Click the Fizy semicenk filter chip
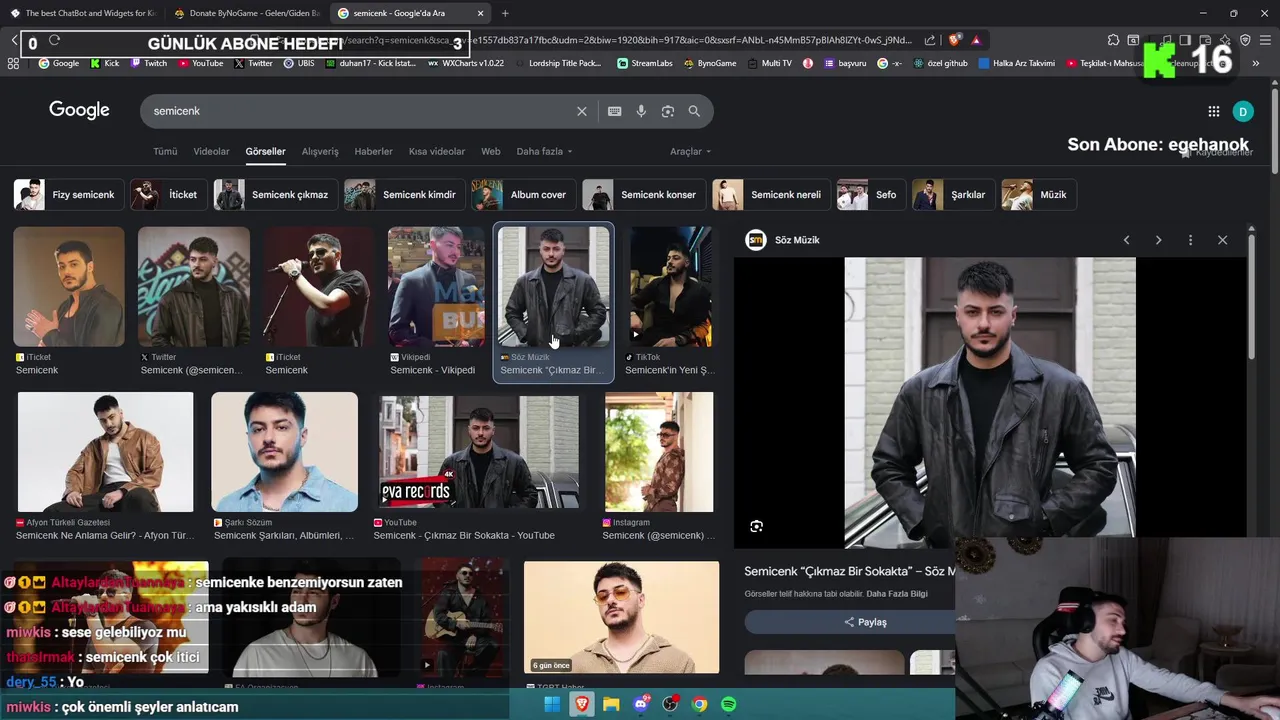The image size is (1280, 720). 68,195
